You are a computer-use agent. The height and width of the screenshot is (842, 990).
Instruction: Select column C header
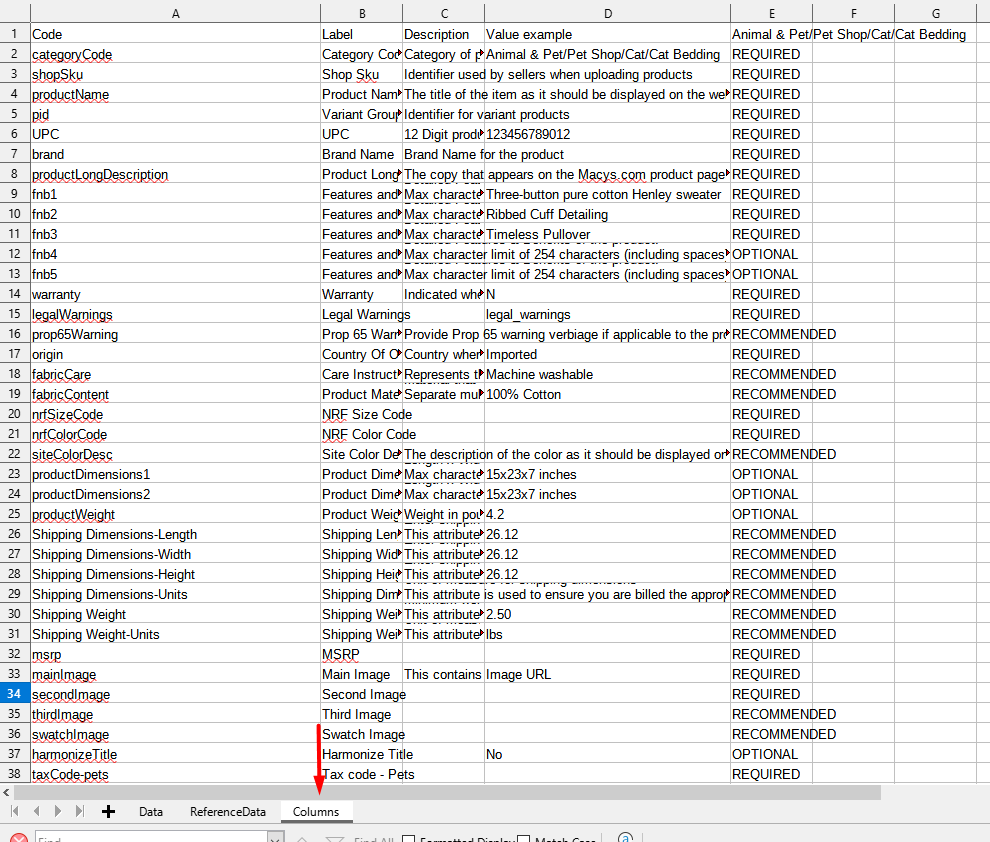444,13
